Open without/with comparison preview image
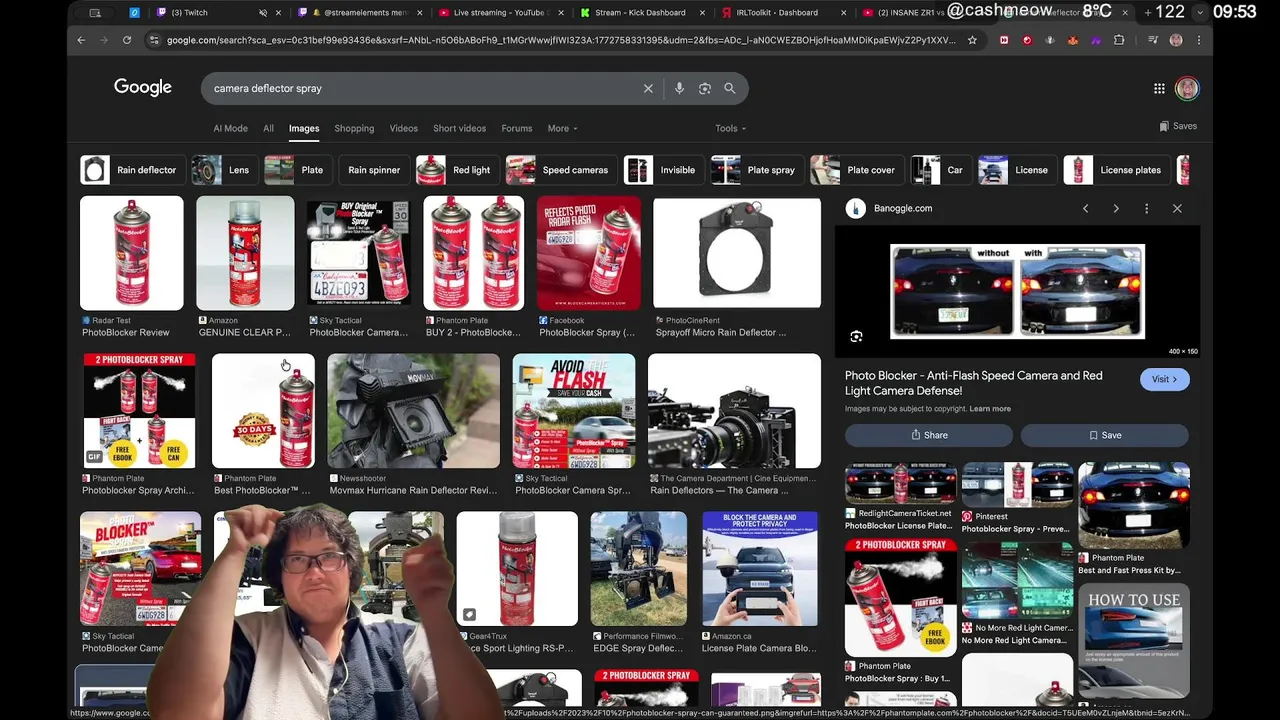Screen dimensions: 1280x720 click(x=1017, y=291)
